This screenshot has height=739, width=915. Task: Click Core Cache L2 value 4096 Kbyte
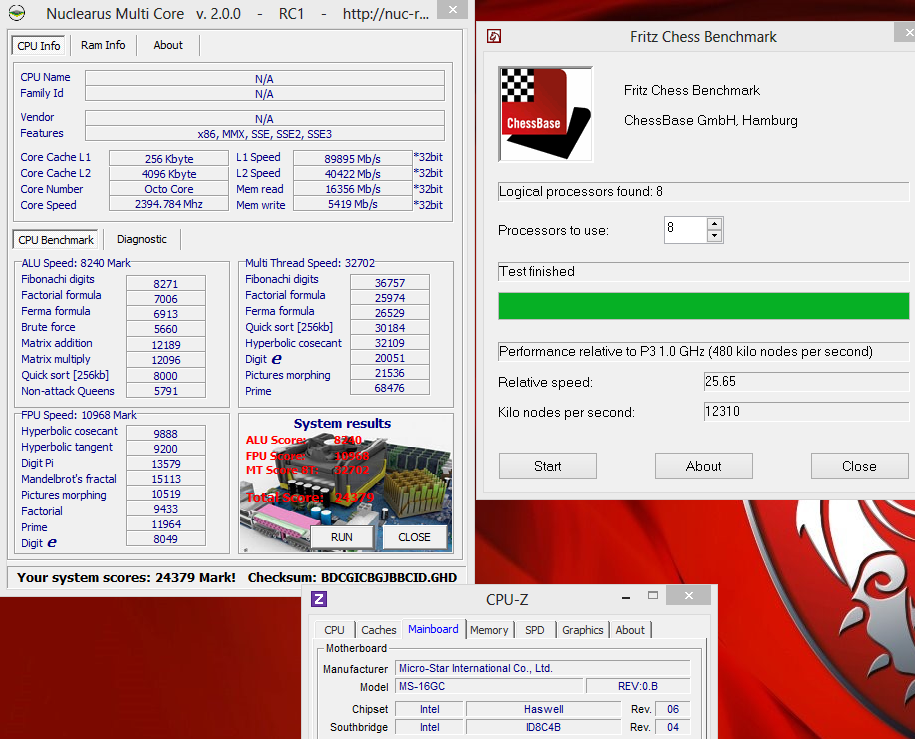169,174
